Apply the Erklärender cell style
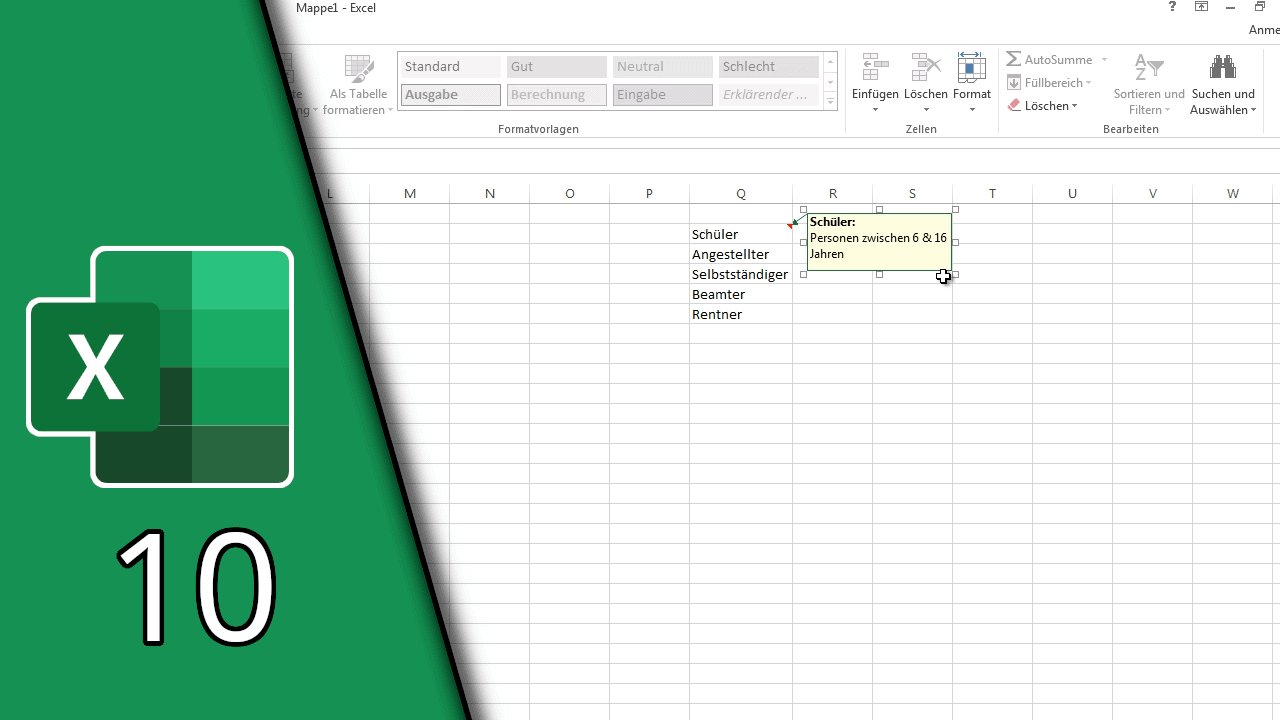 point(769,95)
